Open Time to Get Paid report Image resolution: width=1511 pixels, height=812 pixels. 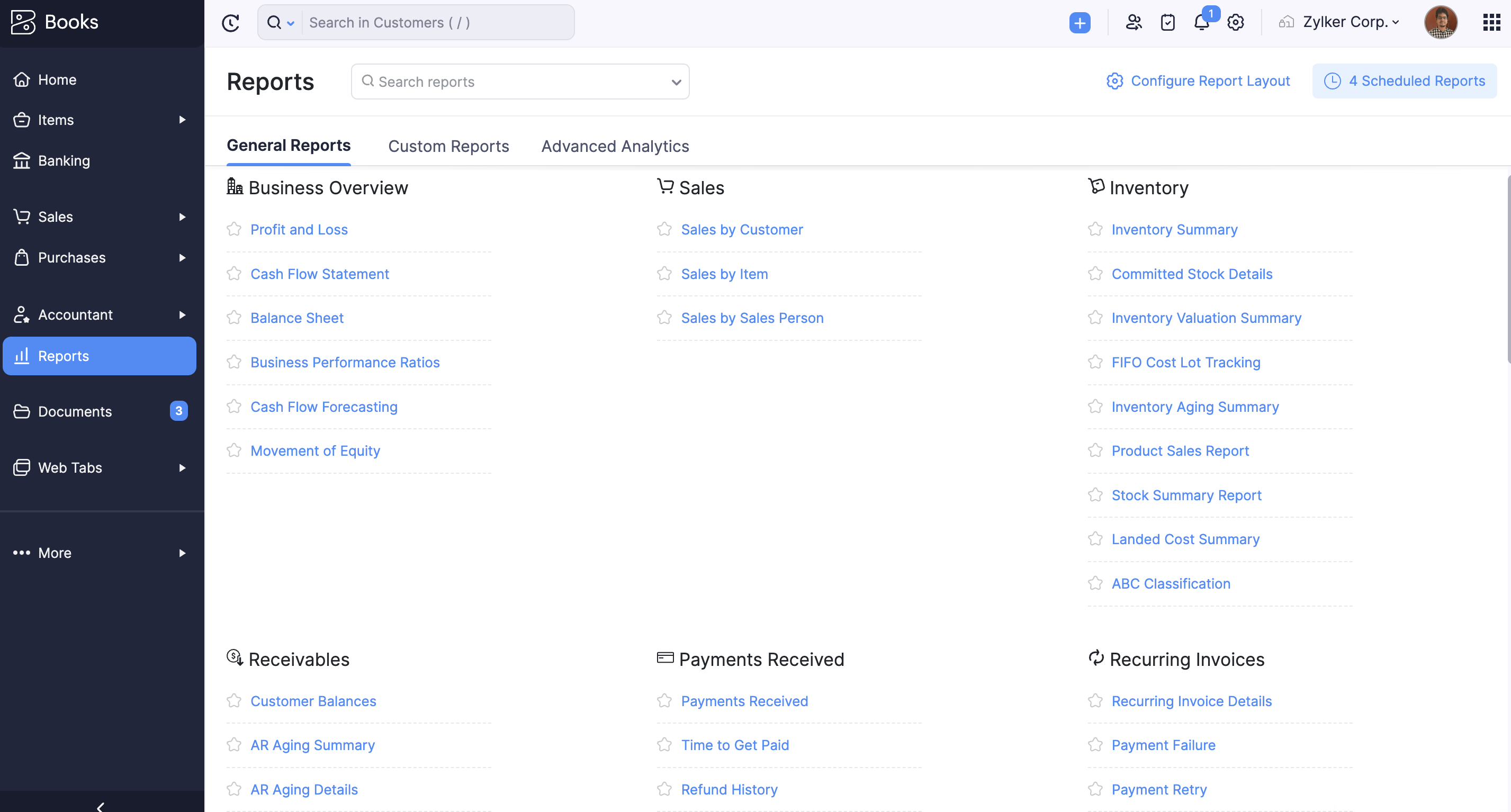tap(735, 746)
